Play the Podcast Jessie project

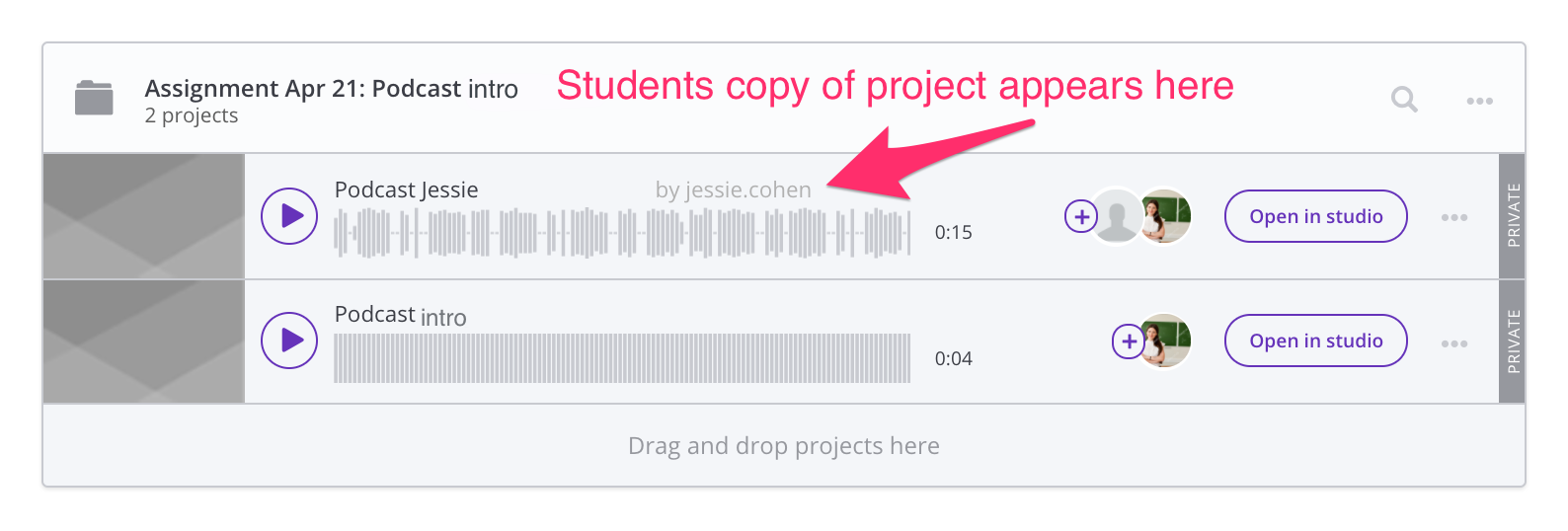click(289, 216)
